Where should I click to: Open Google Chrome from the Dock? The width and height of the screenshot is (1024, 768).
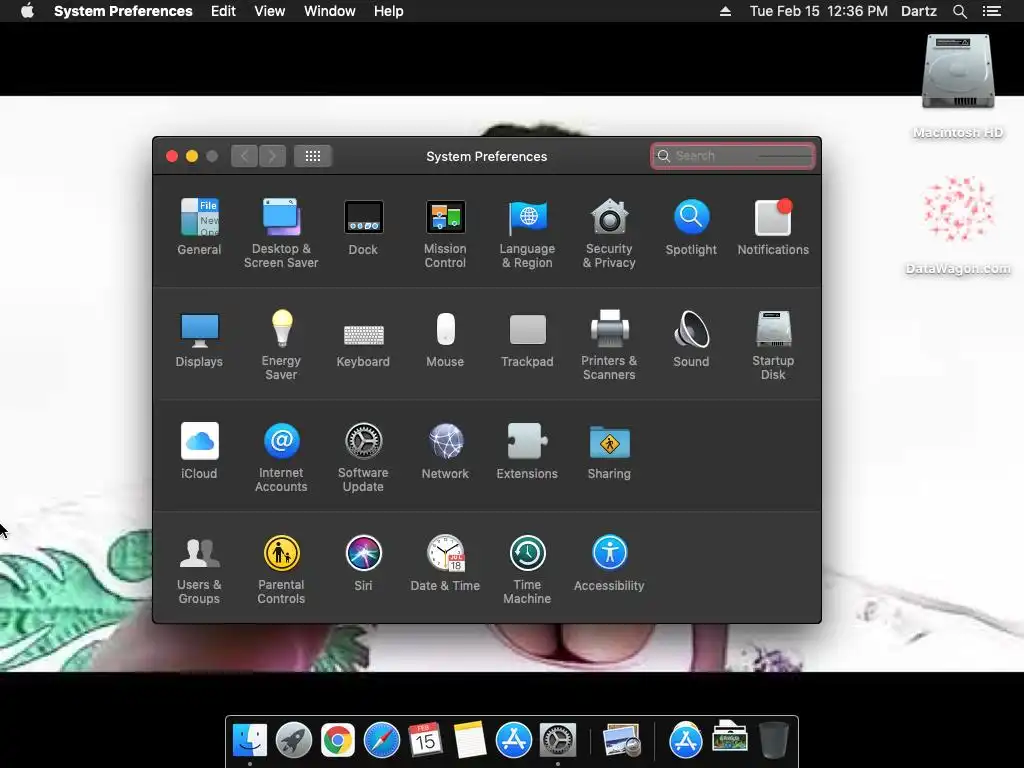pyautogui.click(x=338, y=741)
